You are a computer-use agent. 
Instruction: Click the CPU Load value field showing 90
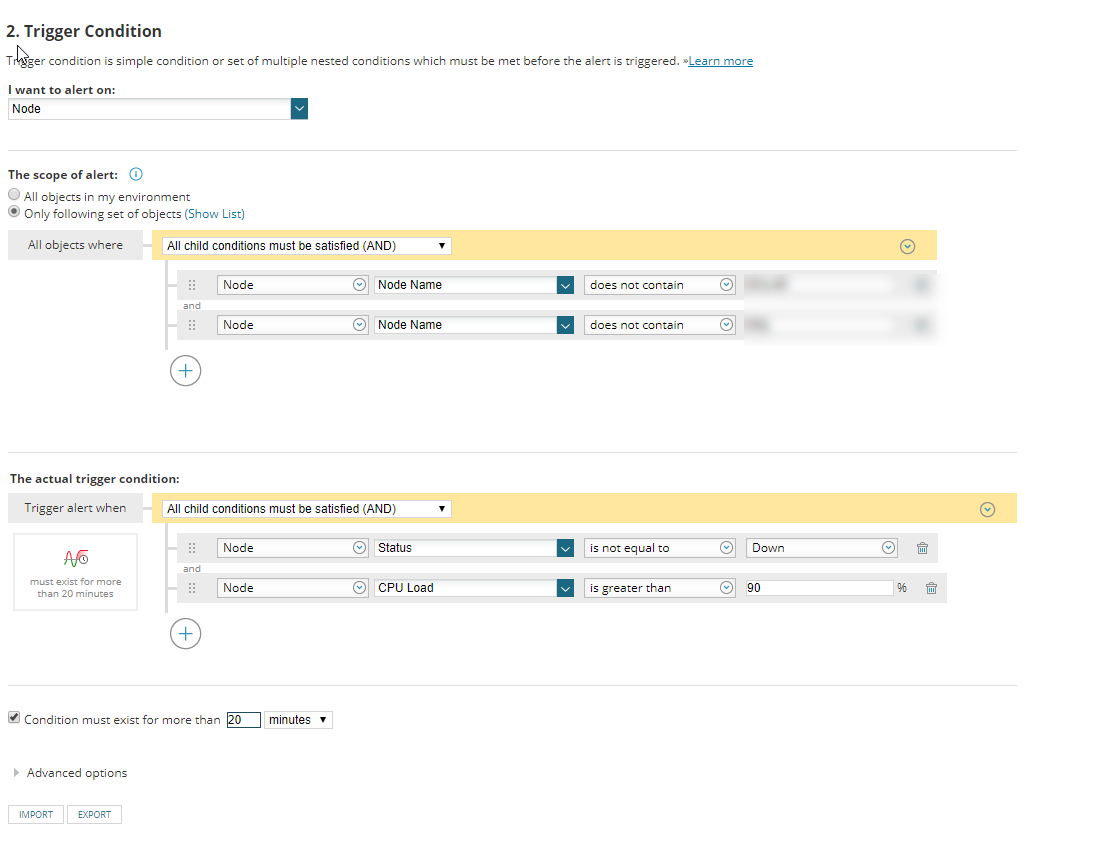tap(819, 588)
